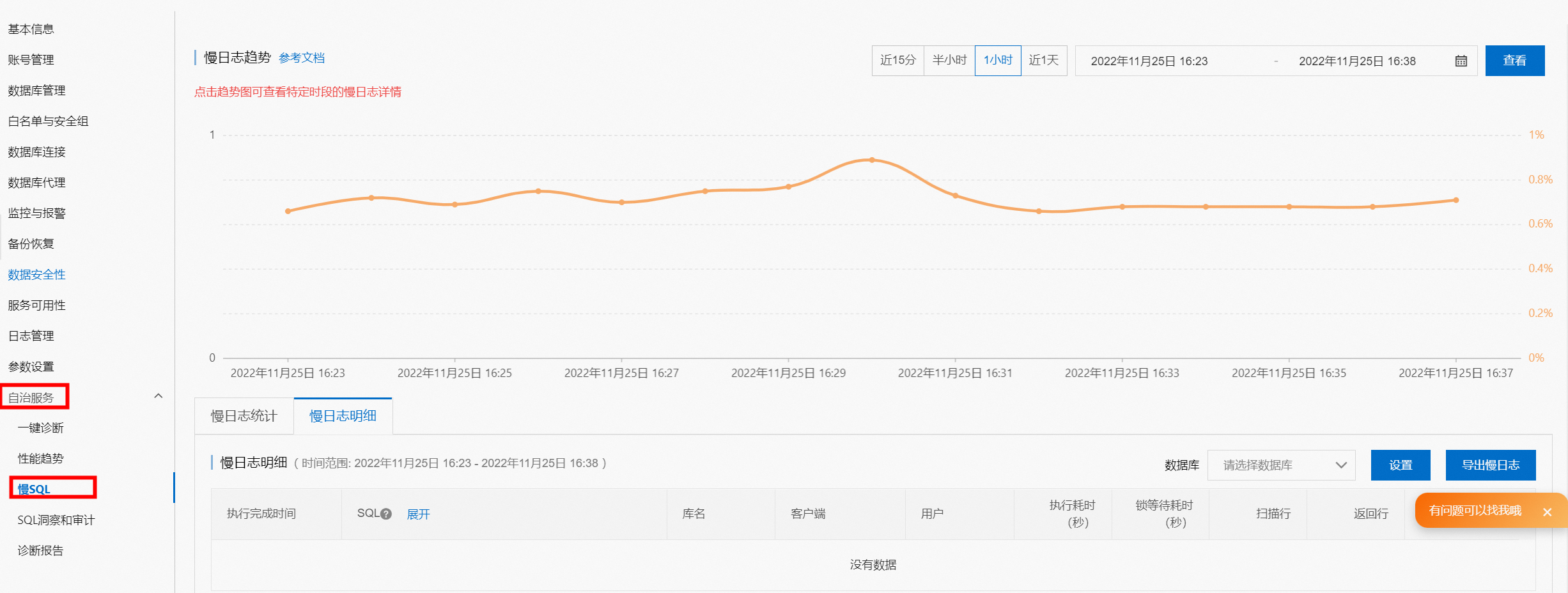This screenshot has width=1568, height=593.
Task: Open the 请选择数据库 dropdown
Action: click(1281, 465)
